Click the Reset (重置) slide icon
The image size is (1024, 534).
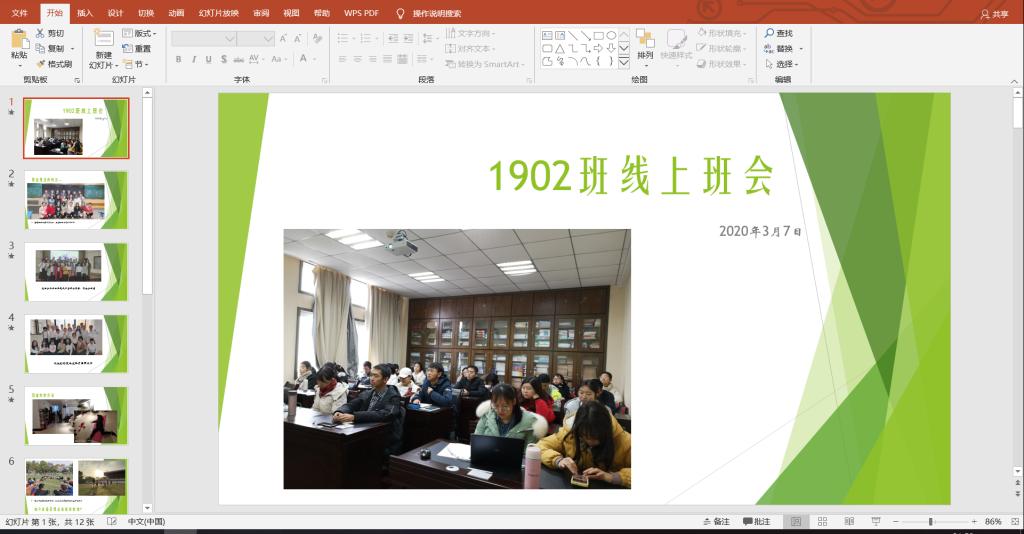pyautogui.click(x=127, y=48)
